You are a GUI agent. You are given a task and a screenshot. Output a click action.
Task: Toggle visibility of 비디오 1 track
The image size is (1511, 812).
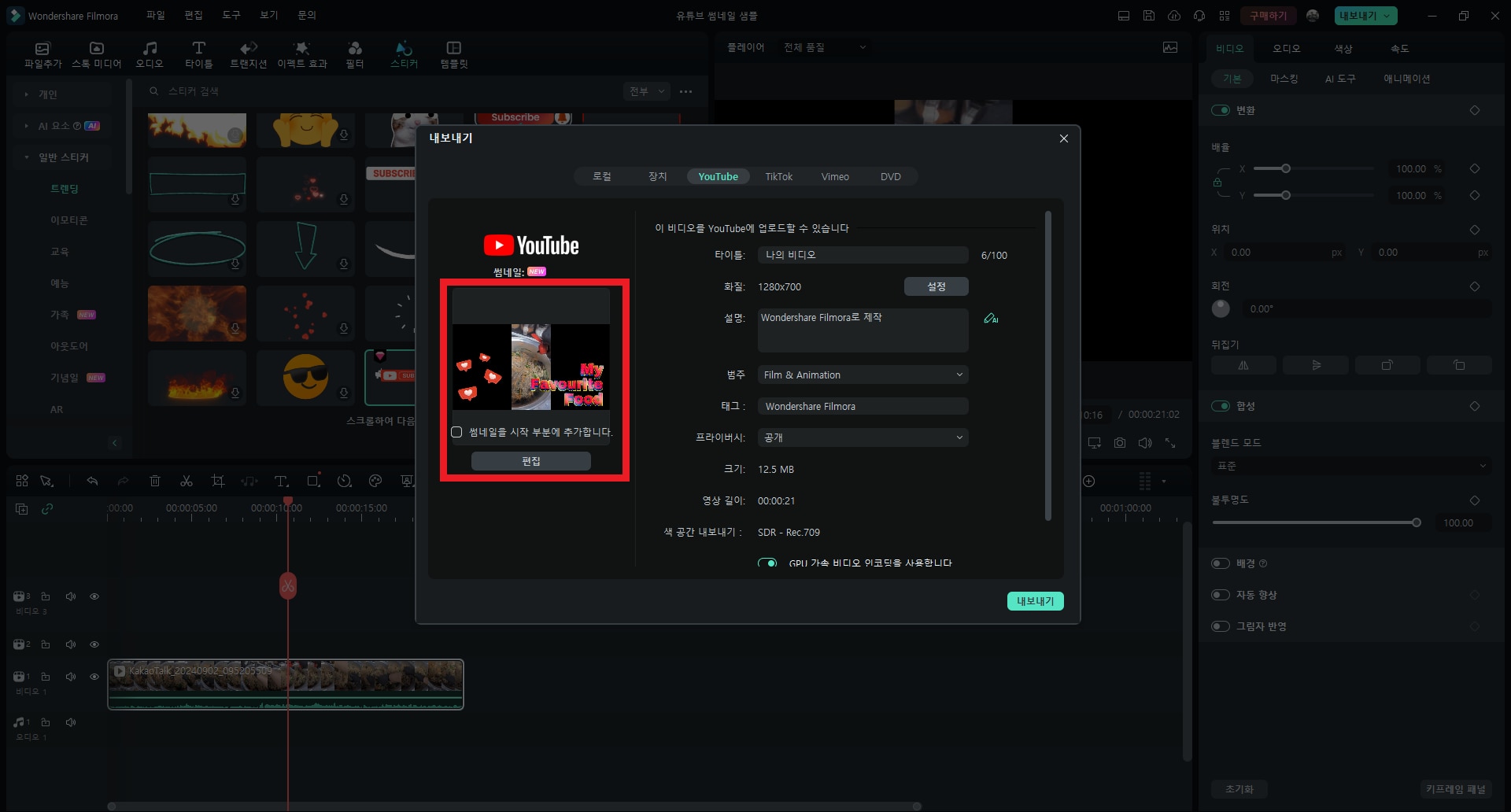94,677
